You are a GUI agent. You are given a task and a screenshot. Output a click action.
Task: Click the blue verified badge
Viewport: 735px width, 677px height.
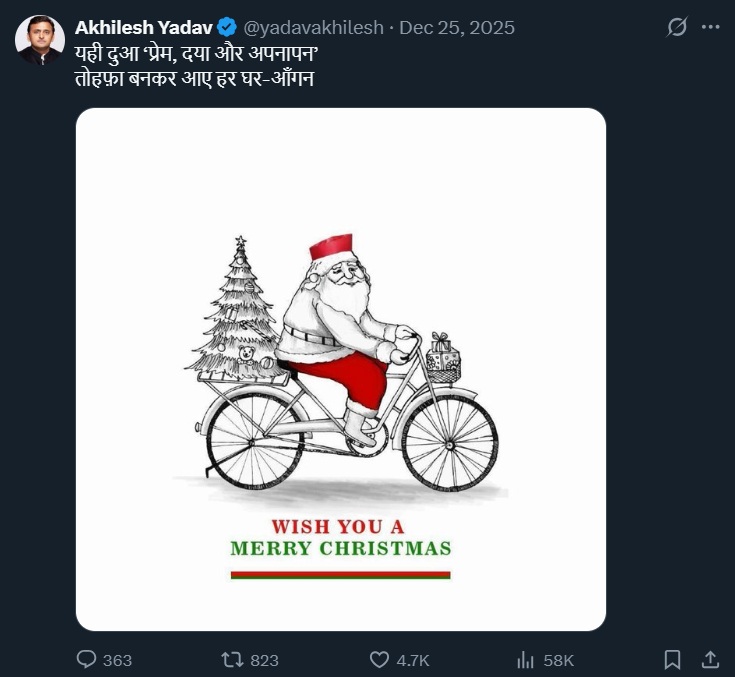click(227, 28)
